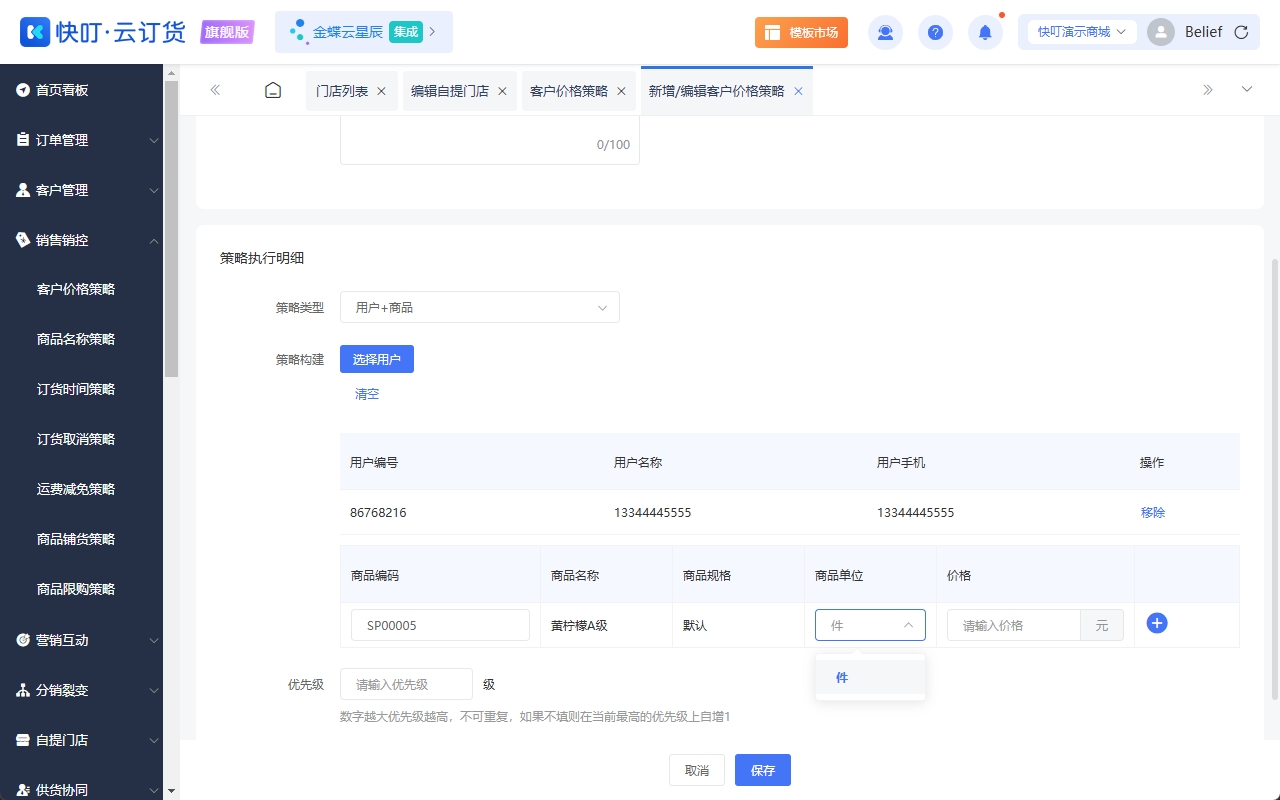Close the 门店列表 tab

pyautogui.click(x=381, y=91)
